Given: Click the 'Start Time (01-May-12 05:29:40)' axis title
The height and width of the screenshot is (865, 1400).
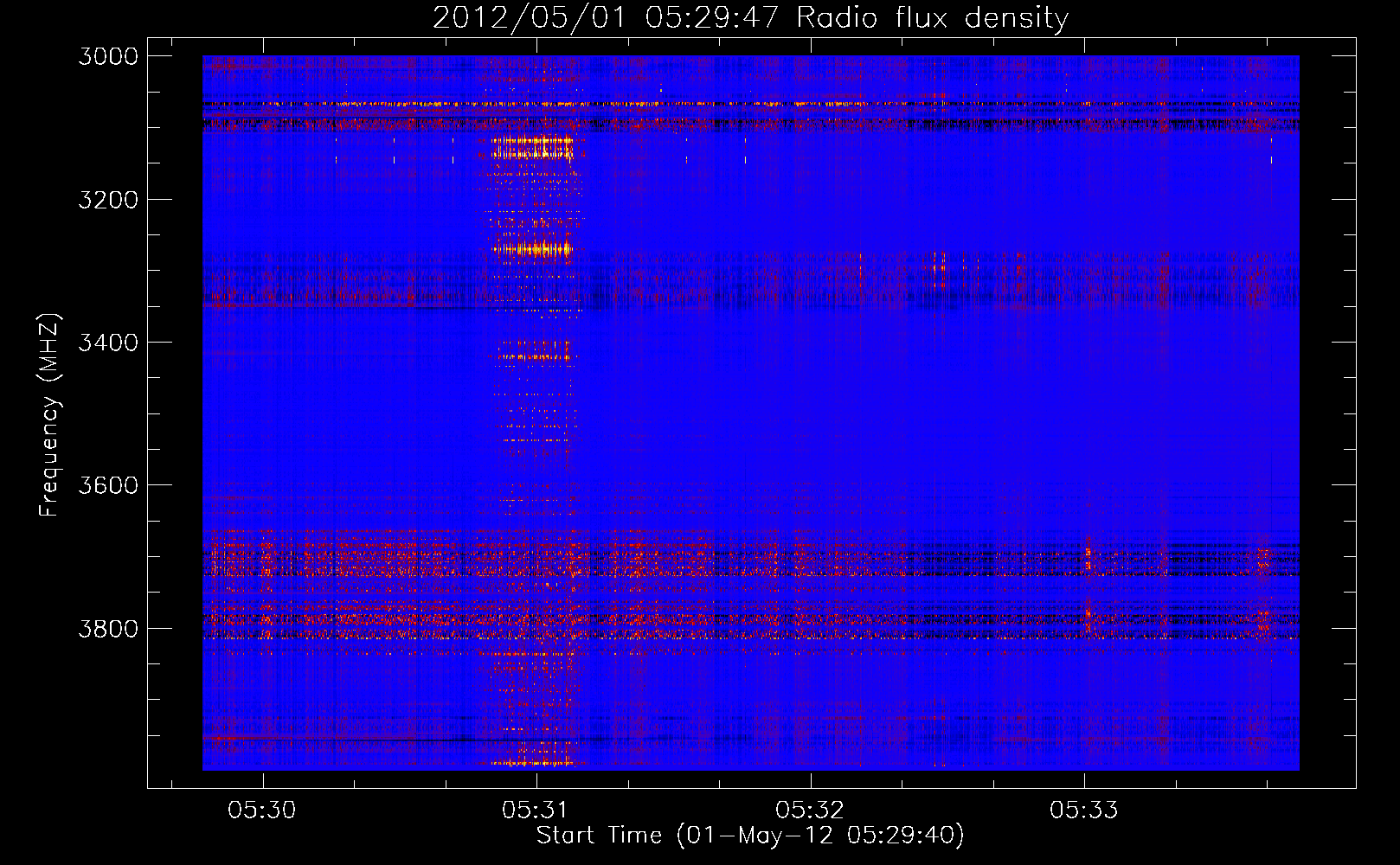Looking at the screenshot, I should 750,836.
